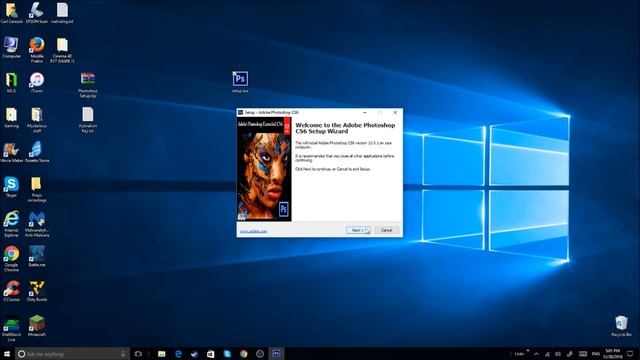Open Google Chrome from the taskbar
Viewport: 640px width, 360px height.
pos(244,354)
